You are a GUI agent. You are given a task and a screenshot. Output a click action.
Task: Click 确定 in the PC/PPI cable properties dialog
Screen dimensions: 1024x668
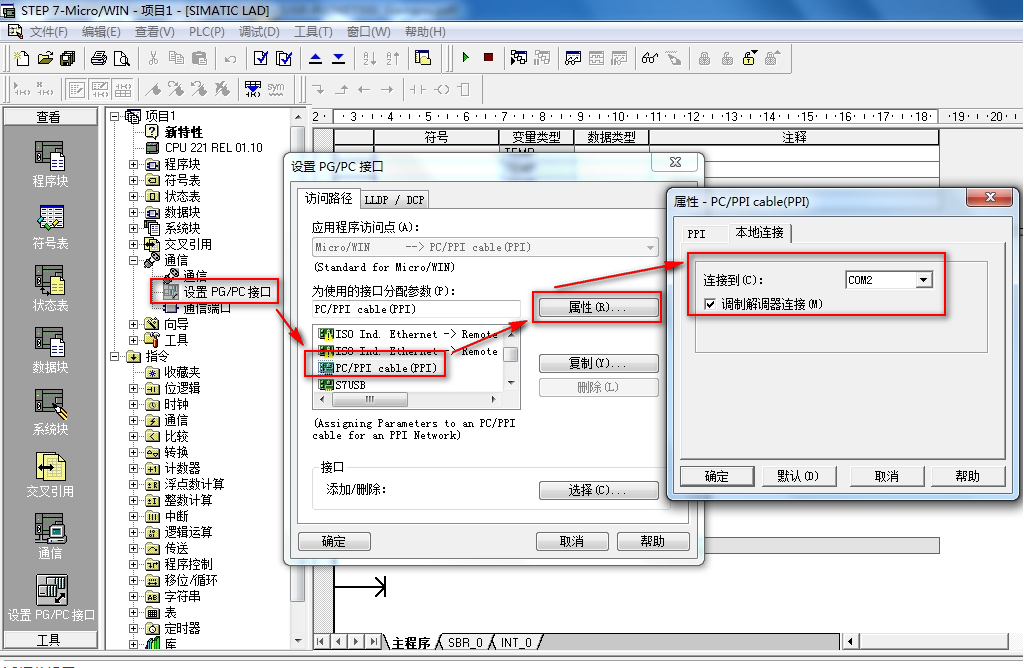point(716,476)
